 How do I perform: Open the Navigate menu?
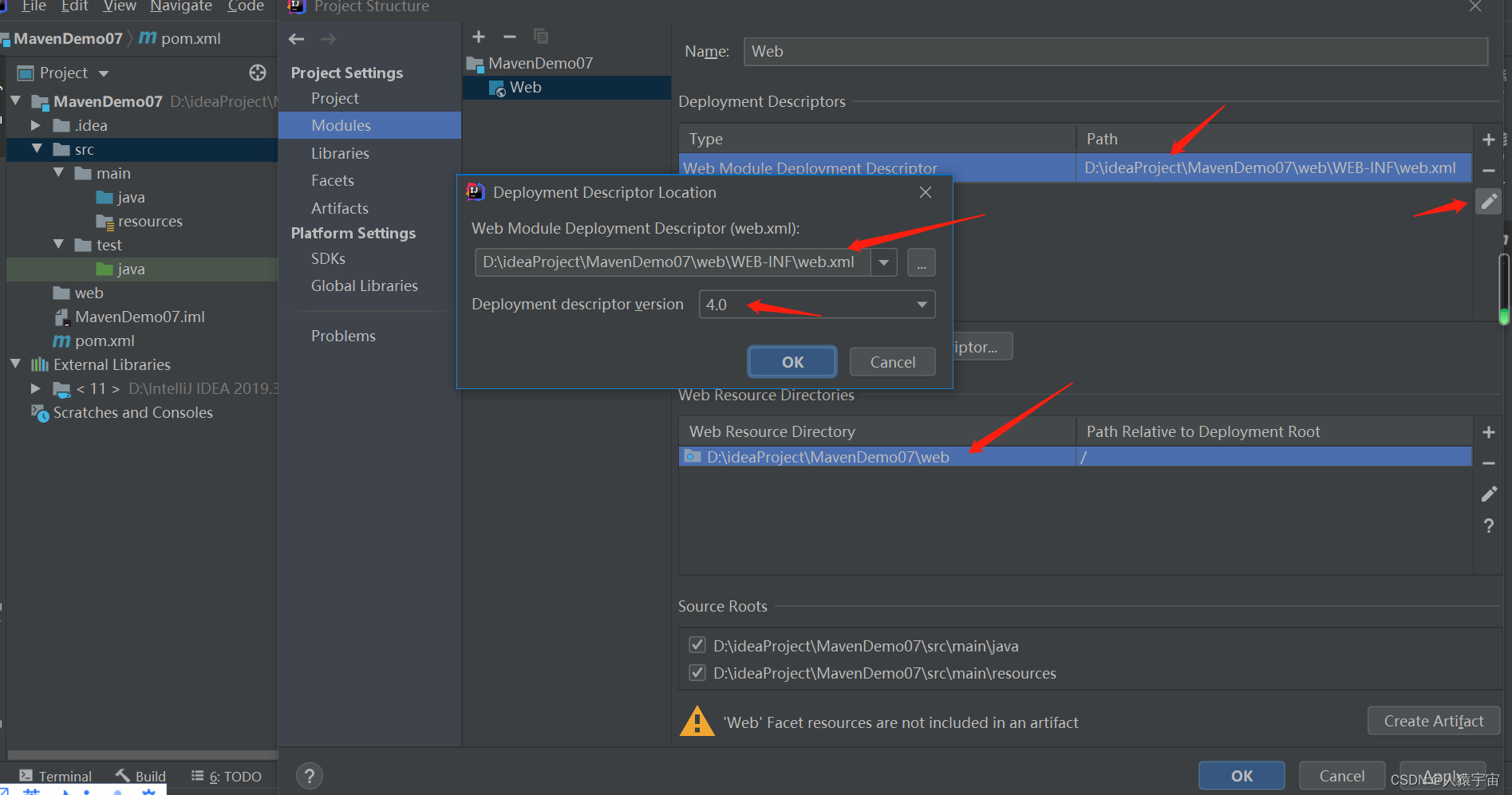(x=181, y=6)
